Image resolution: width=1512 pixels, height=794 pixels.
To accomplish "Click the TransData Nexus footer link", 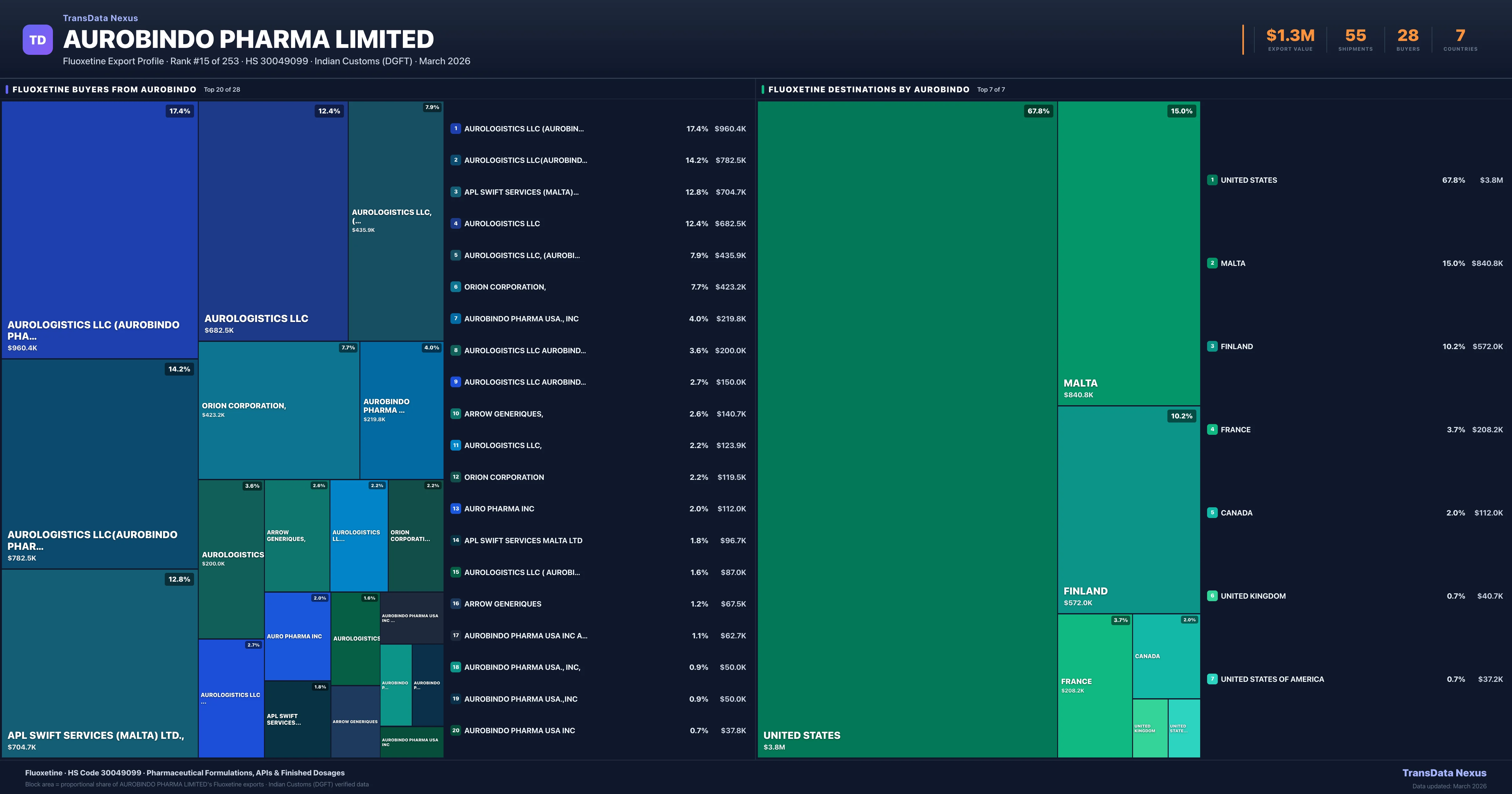I will click(x=1444, y=773).
